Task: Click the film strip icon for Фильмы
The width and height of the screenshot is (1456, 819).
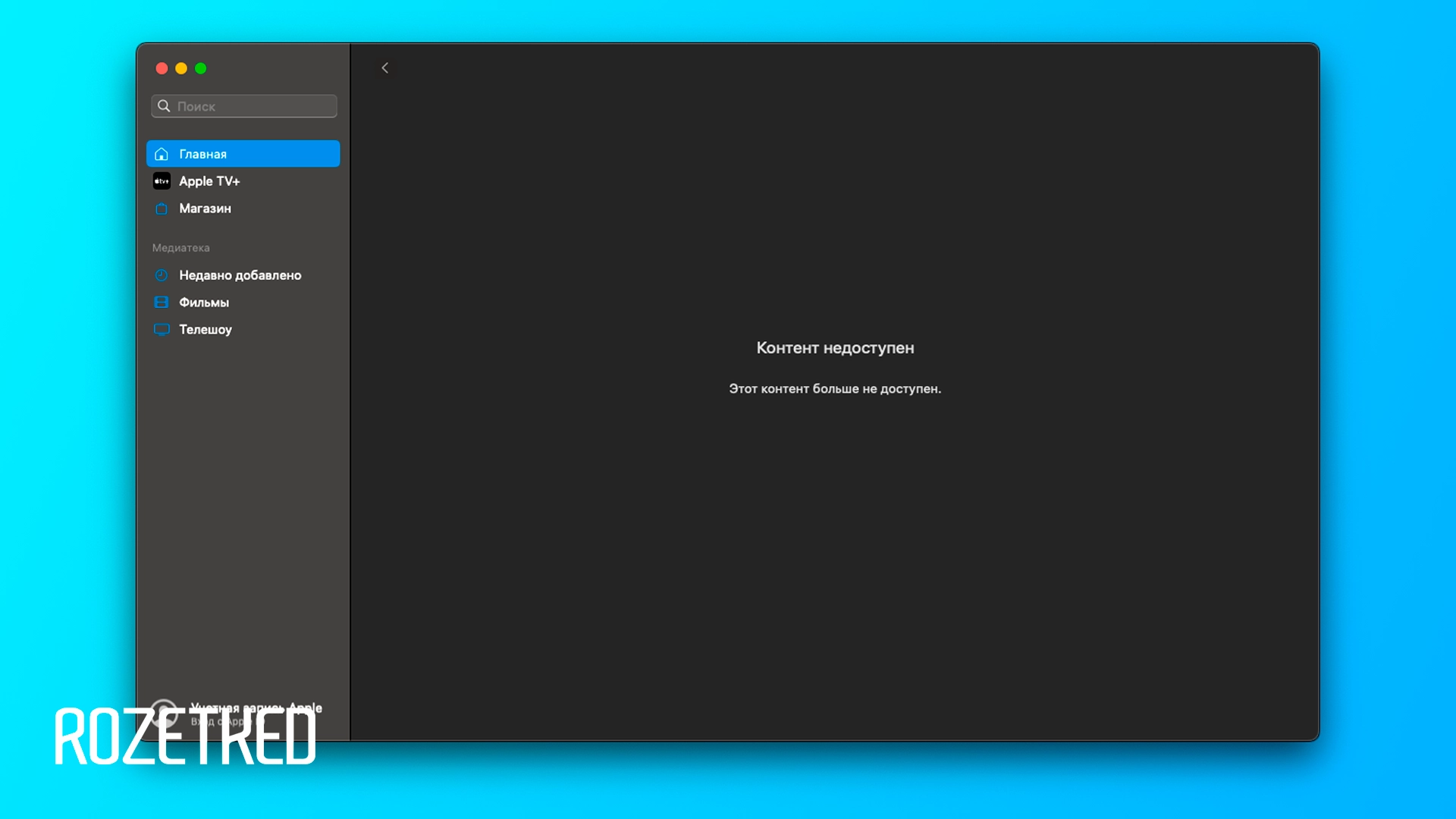Action: point(162,303)
